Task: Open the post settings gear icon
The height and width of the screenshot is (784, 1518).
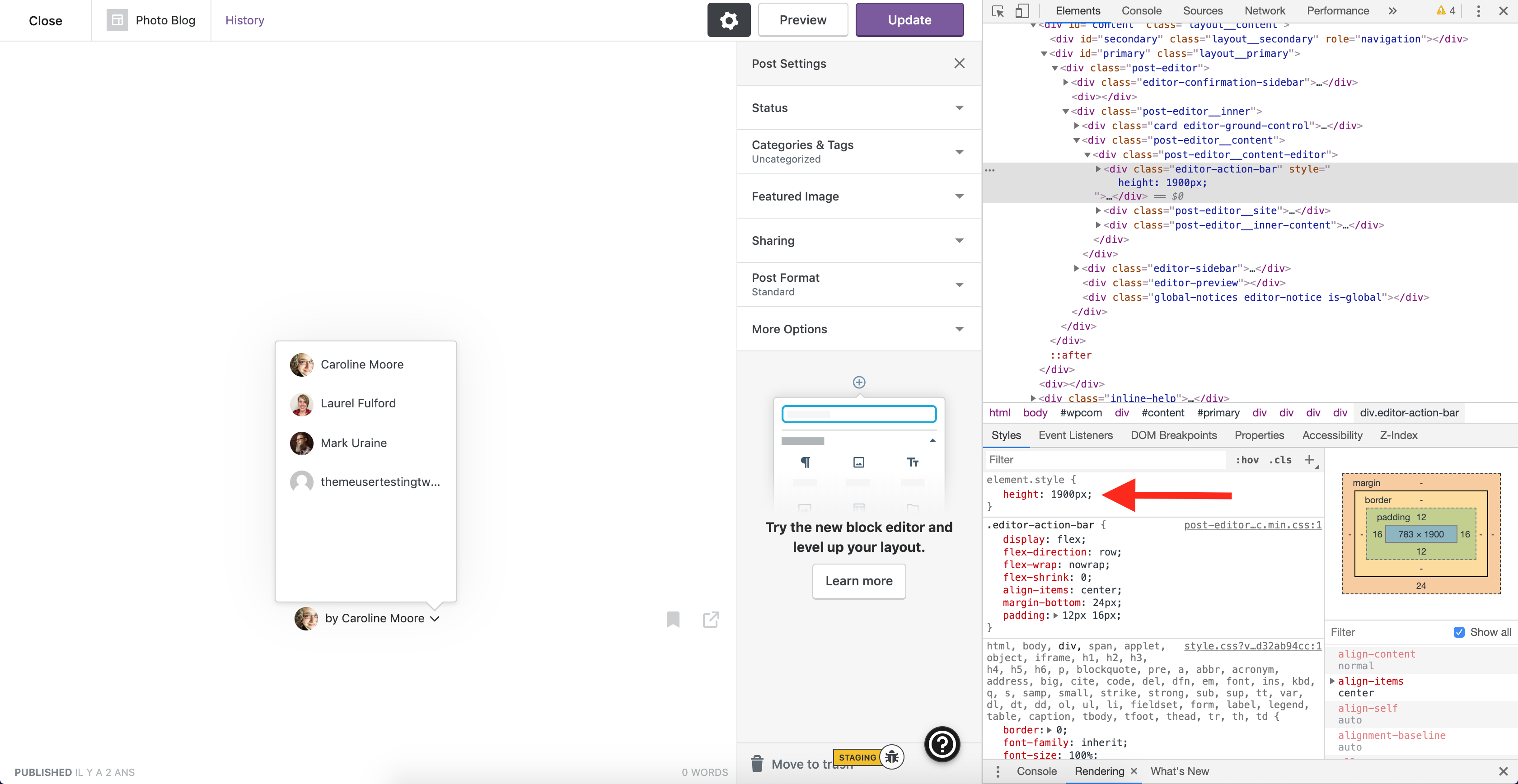Action: pyautogui.click(x=729, y=19)
